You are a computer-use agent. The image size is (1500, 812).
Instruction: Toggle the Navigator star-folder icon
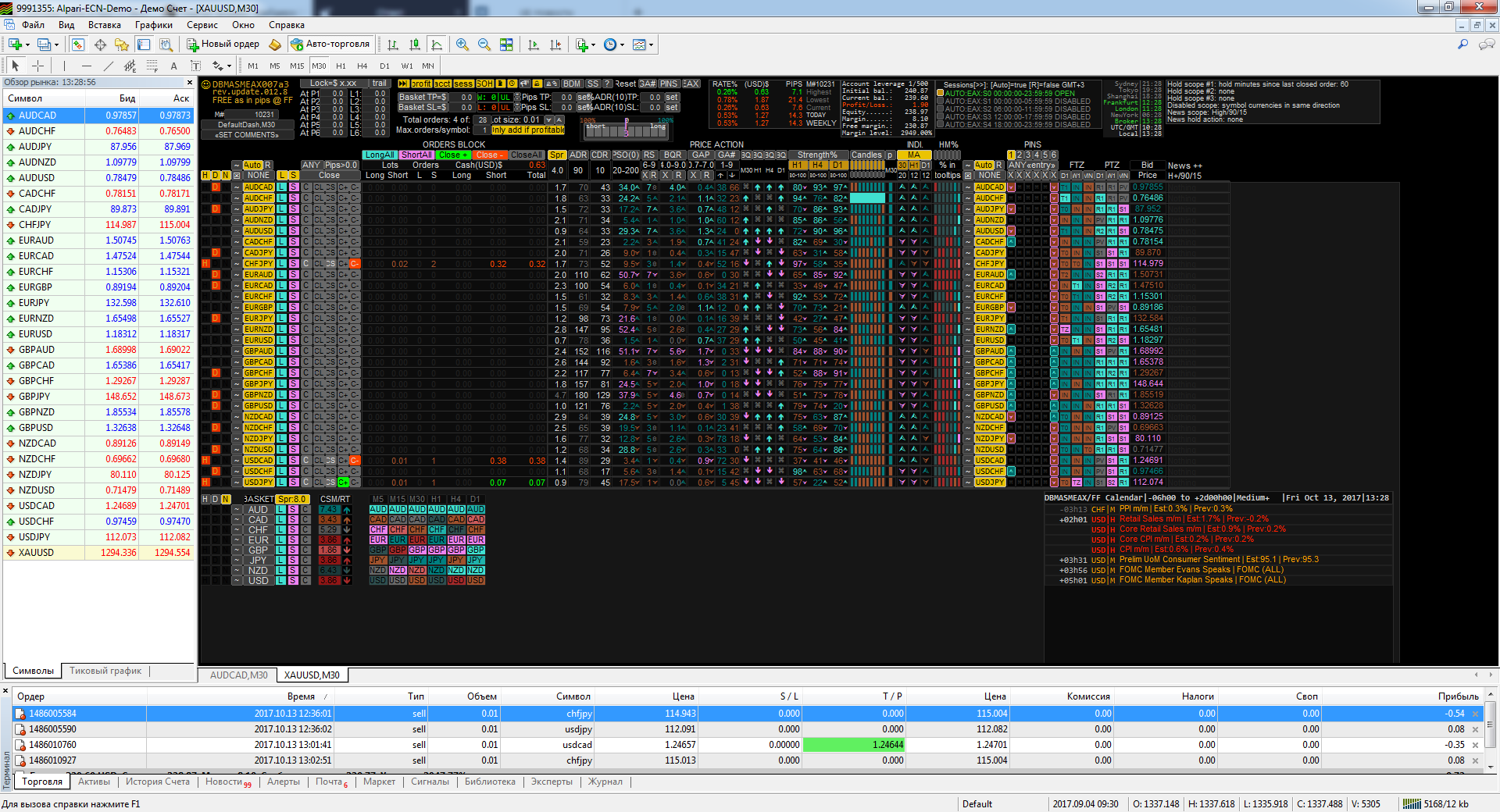[122, 45]
